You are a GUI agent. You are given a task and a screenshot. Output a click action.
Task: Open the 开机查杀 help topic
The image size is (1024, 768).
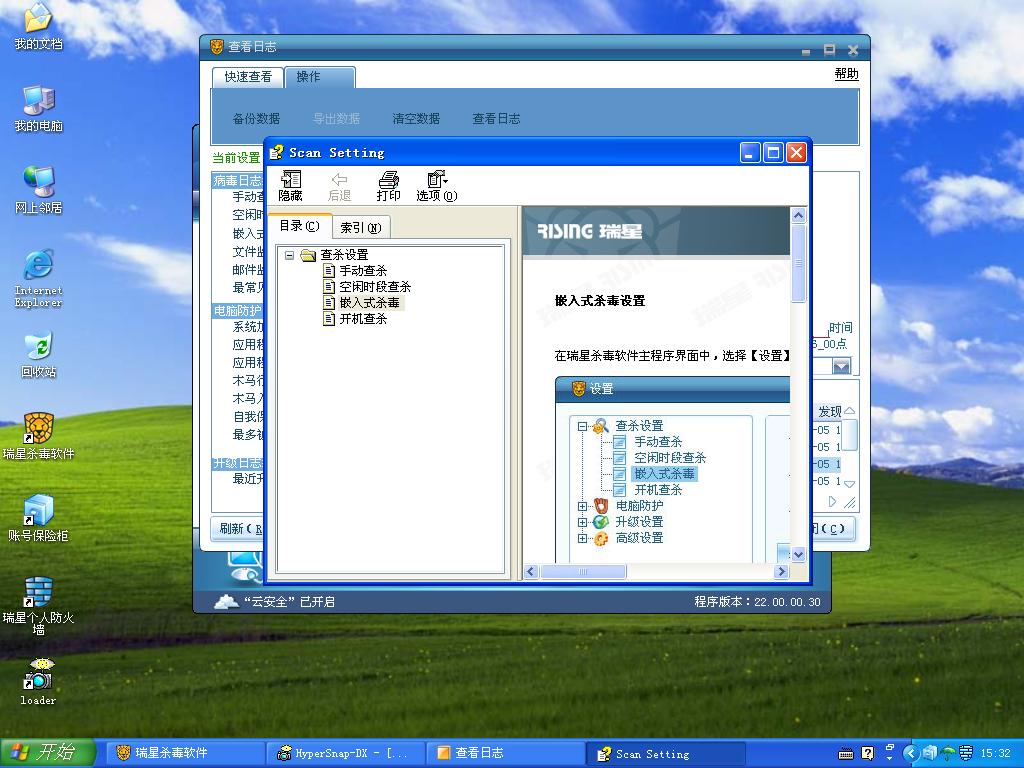(x=355, y=319)
